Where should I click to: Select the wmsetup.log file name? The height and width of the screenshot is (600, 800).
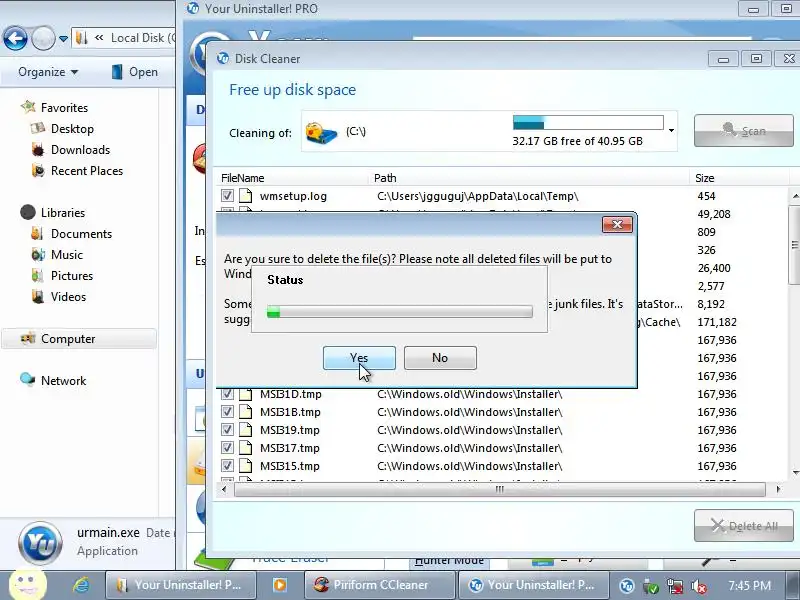click(293, 196)
